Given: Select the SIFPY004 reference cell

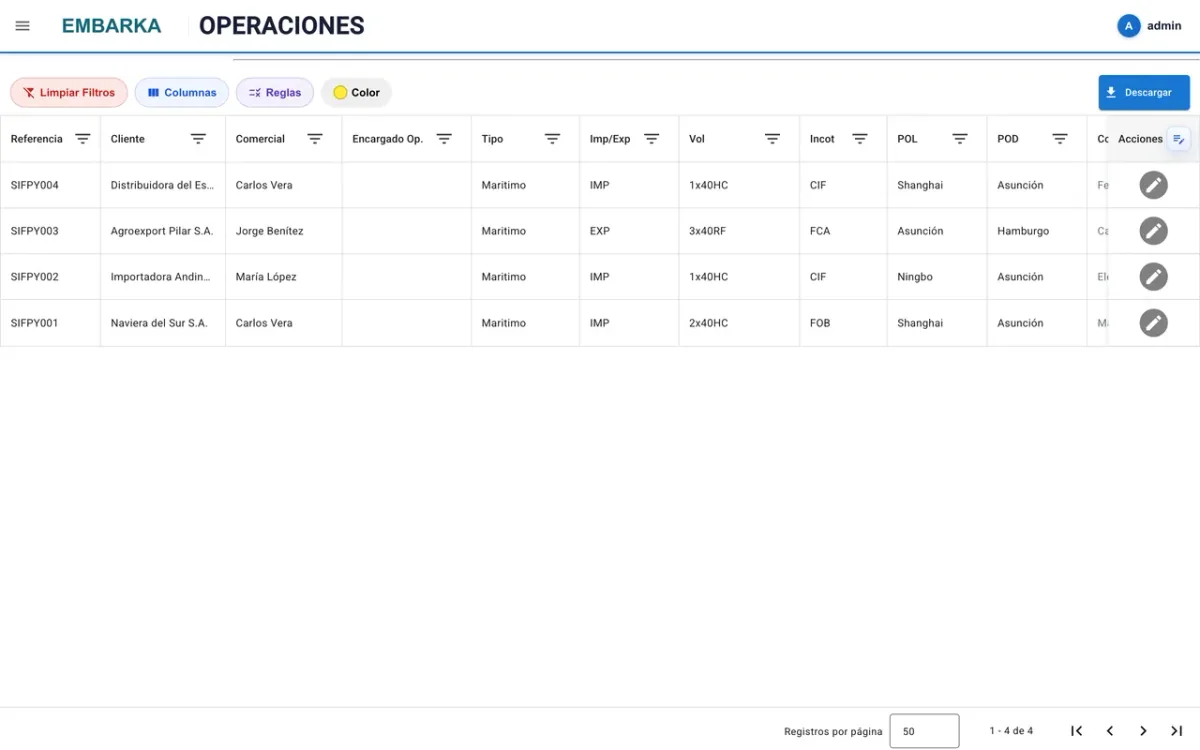Looking at the screenshot, I should (50, 185).
